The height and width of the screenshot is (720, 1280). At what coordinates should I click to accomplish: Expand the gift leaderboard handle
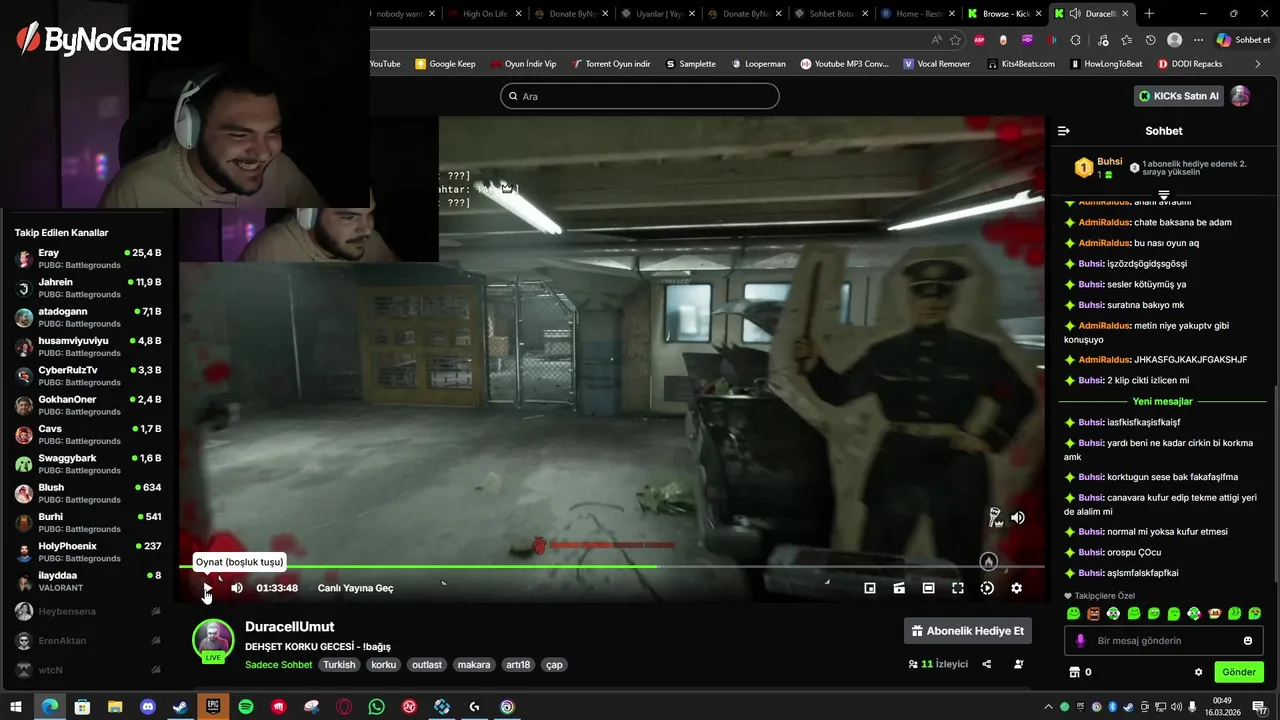pyautogui.click(x=1164, y=194)
